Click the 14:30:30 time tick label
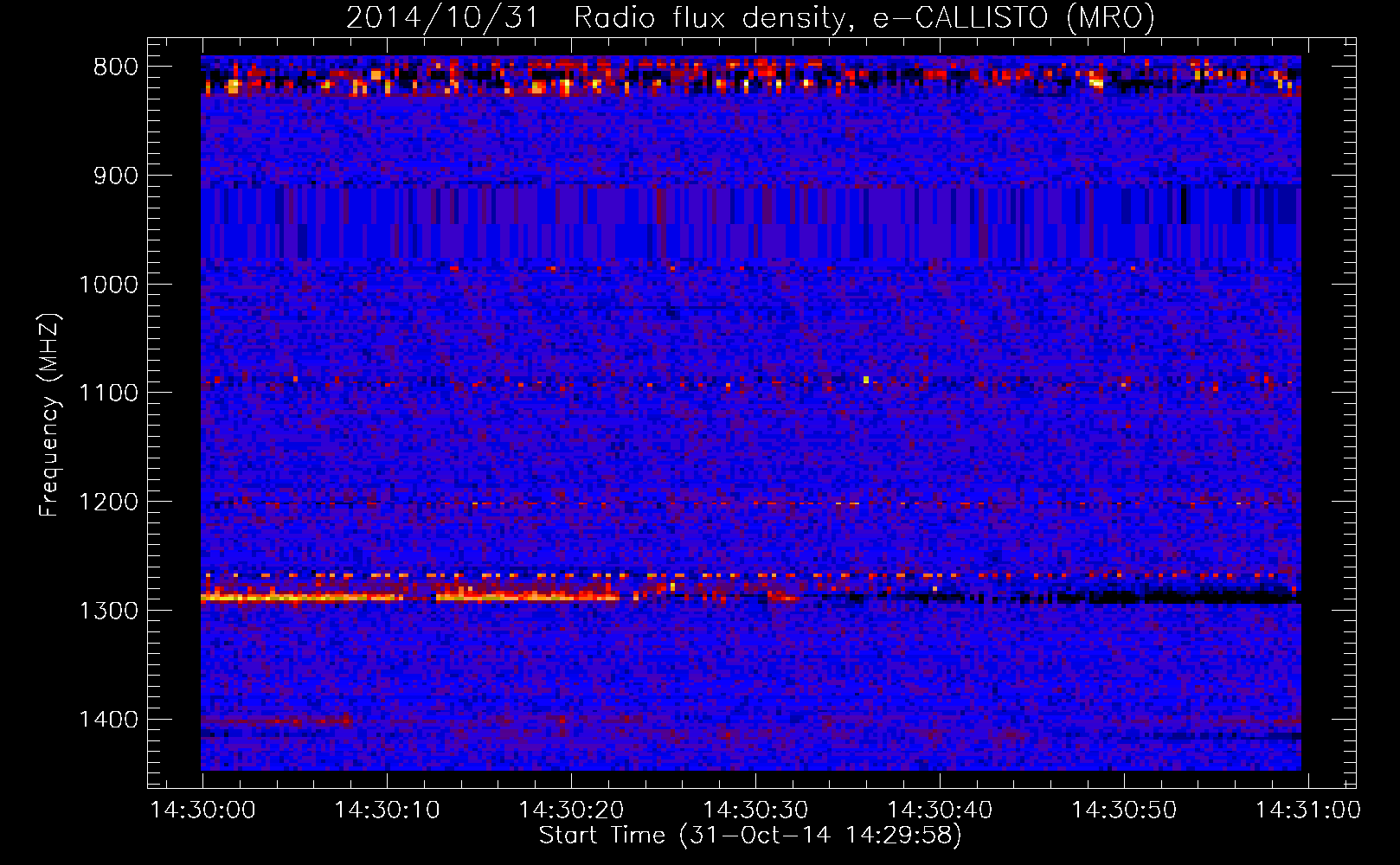 point(756,811)
